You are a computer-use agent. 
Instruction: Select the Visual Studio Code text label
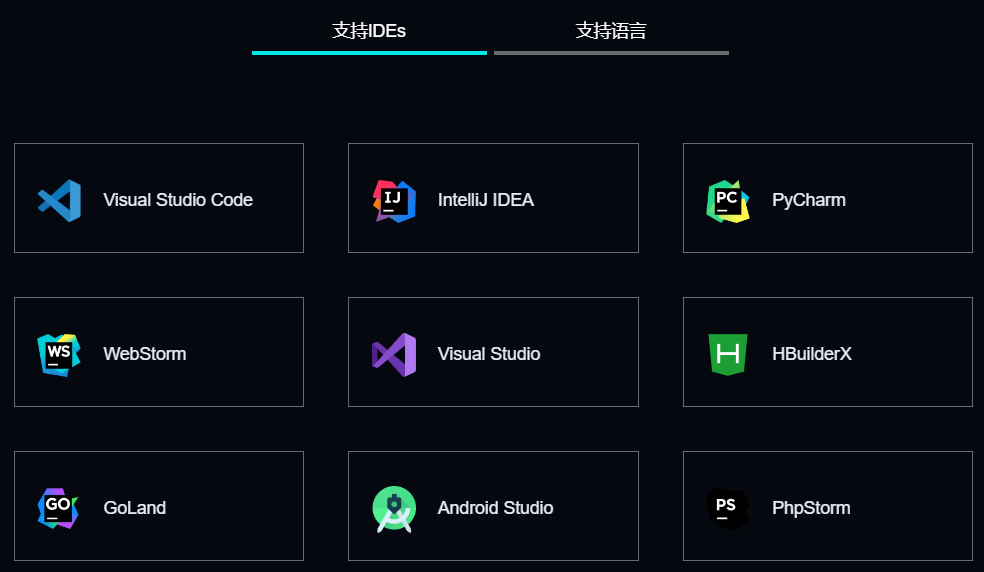coord(178,200)
